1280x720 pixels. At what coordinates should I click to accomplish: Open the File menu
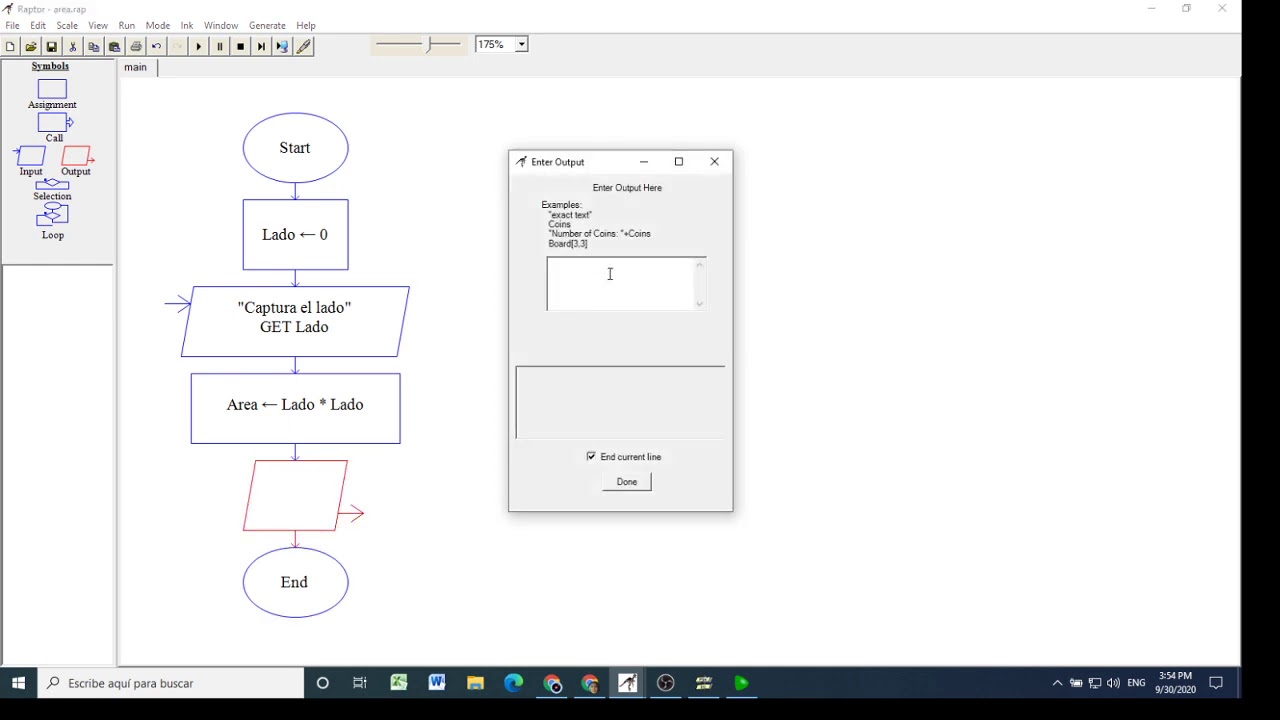[x=12, y=25]
